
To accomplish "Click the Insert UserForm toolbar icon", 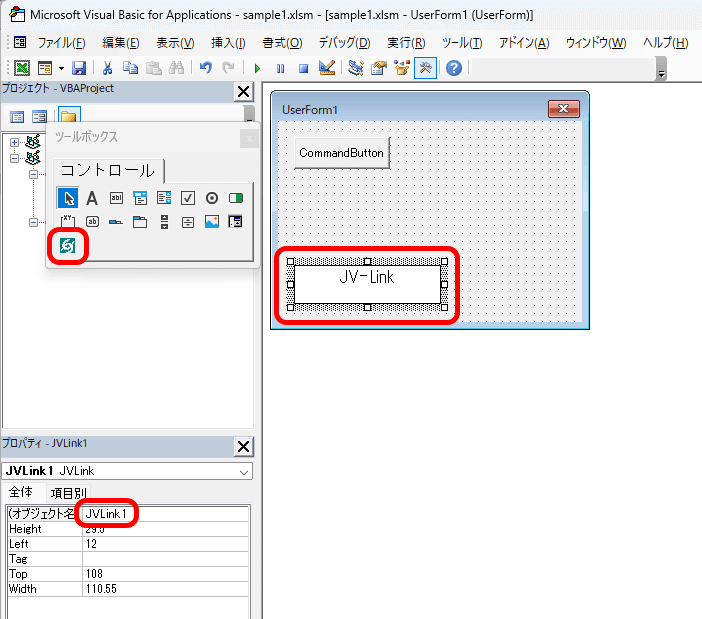I will 45,68.
